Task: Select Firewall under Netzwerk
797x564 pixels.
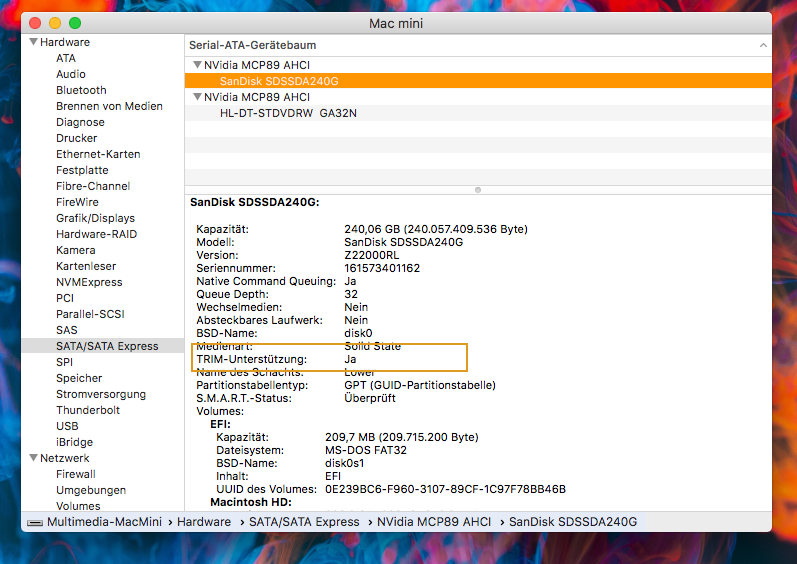Action: tap(76, 474)
